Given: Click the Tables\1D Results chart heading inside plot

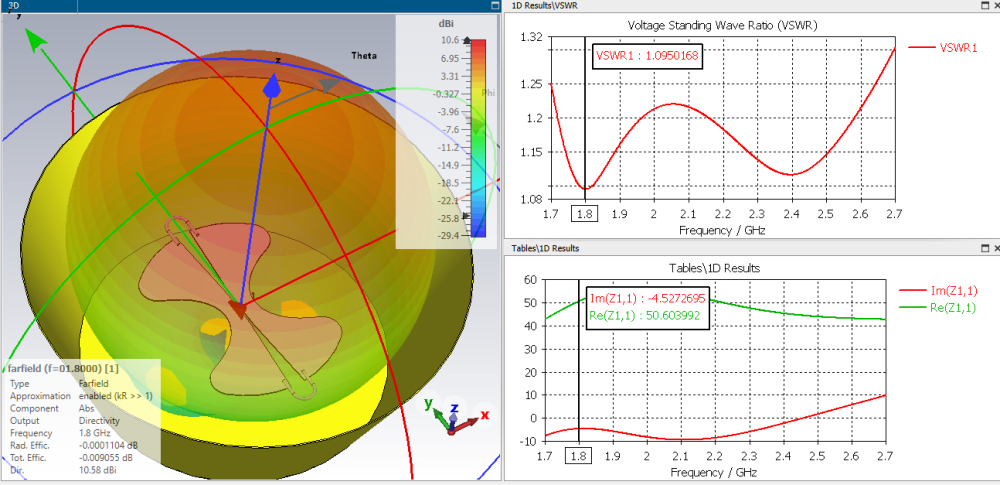Looking at the screenshot, I should coord(714,269).
